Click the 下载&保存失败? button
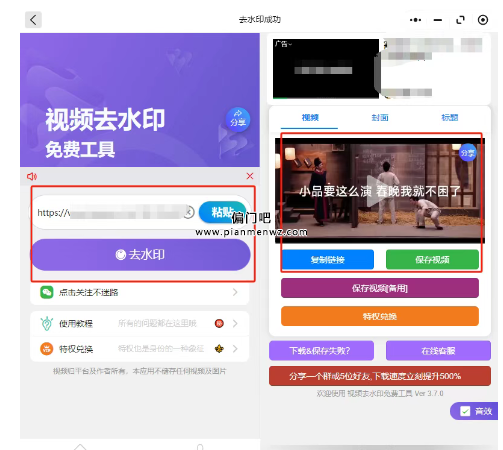This screenshot has width=503, height=450. point(321,351)
